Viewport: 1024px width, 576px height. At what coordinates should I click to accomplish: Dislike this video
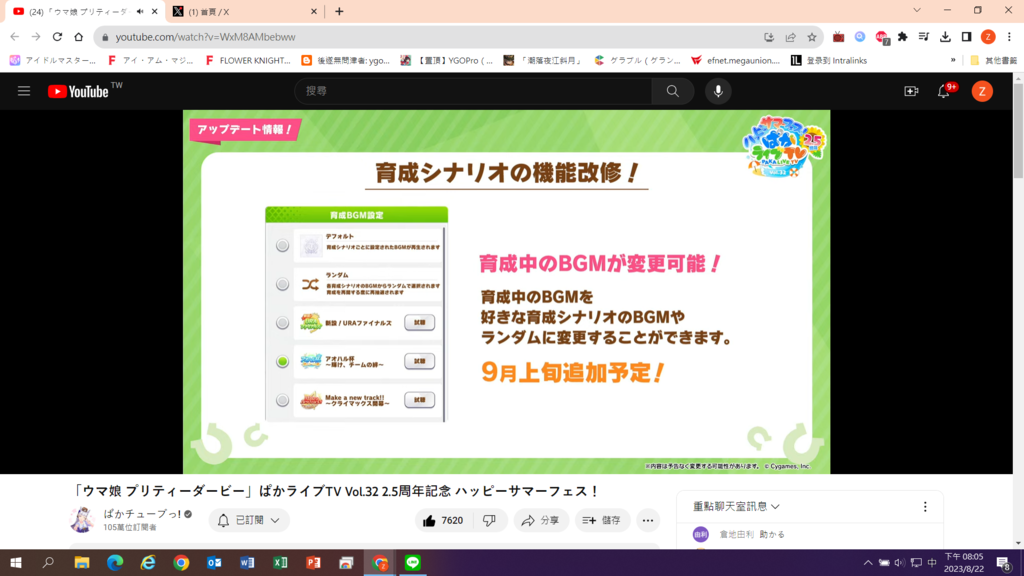coord(489,520)
